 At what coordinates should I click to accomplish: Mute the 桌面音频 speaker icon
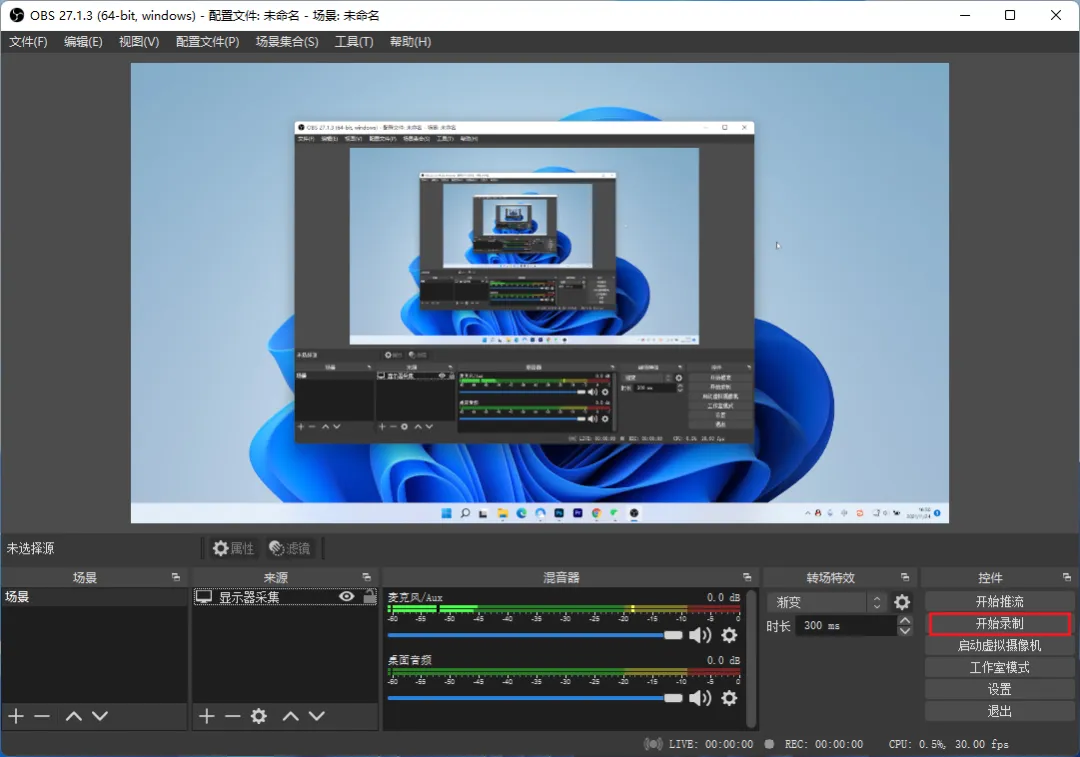click(700, 698)
